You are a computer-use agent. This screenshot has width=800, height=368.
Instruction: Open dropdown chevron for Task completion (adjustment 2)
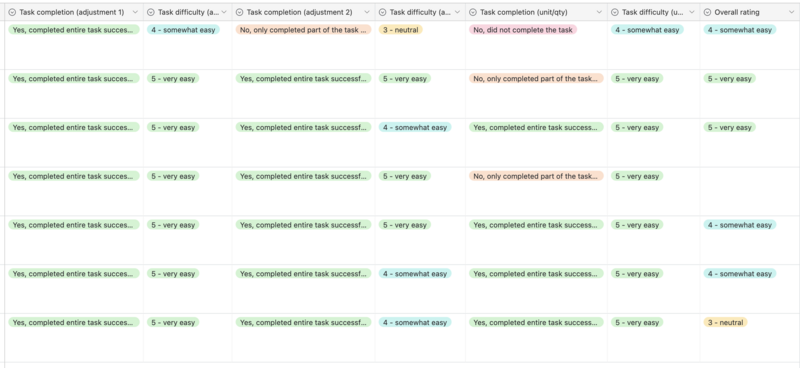(x=367, y=12)
